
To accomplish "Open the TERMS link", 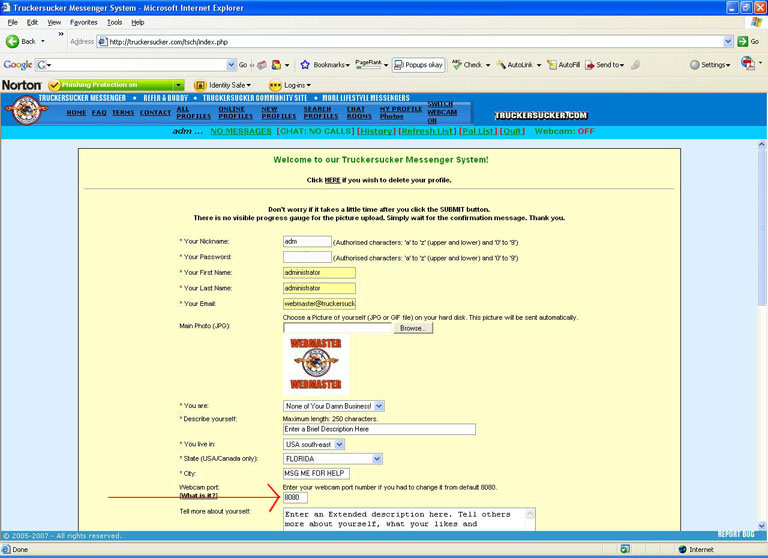I will tap(123, 113).
